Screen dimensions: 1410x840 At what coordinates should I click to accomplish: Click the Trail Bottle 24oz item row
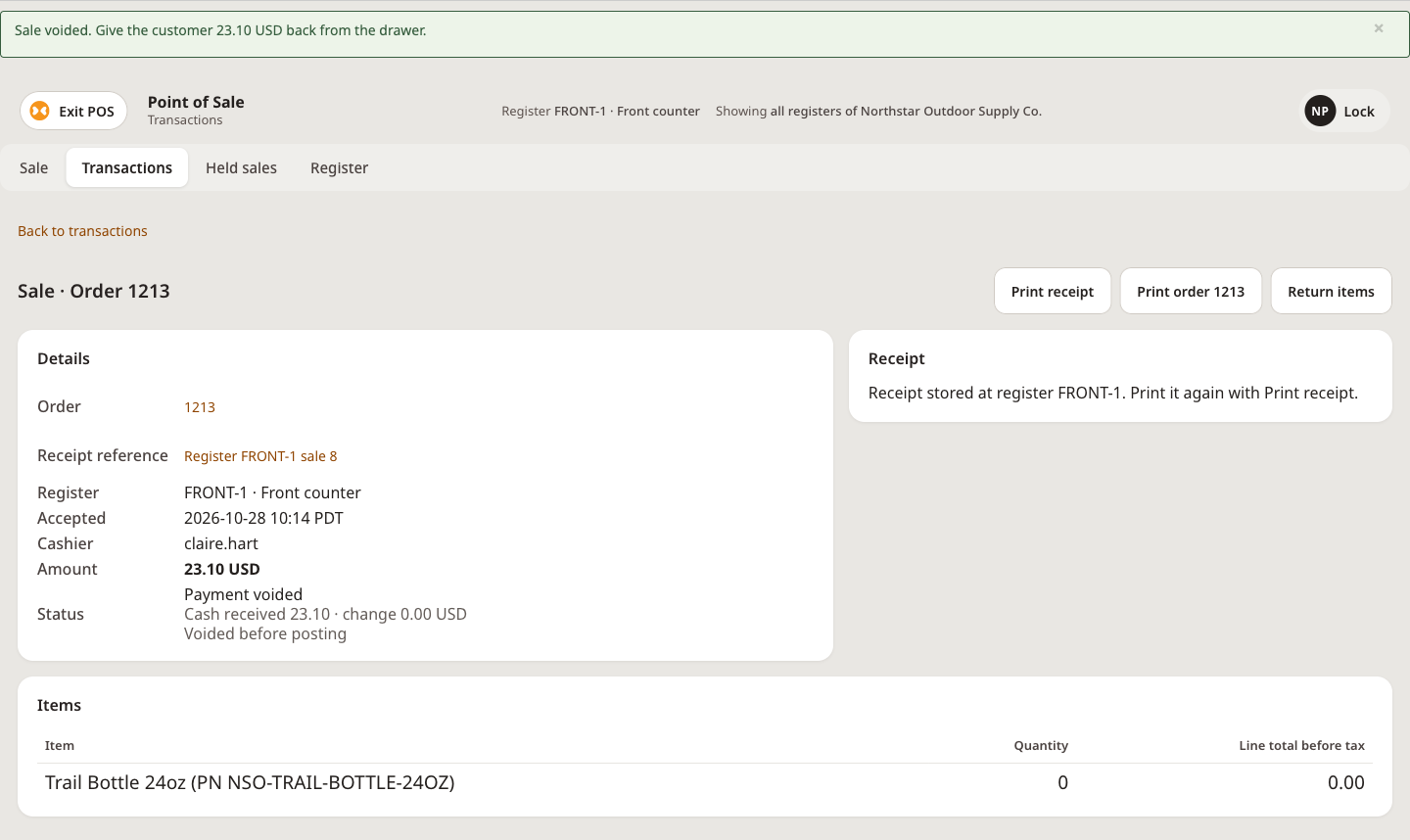pyautogui.click(x=705, y=782)
